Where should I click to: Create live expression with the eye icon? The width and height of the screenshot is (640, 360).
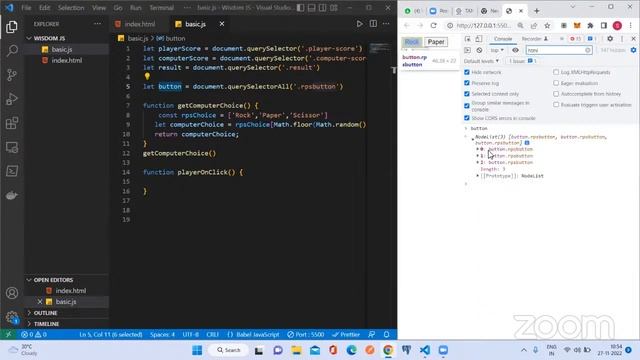516,50
